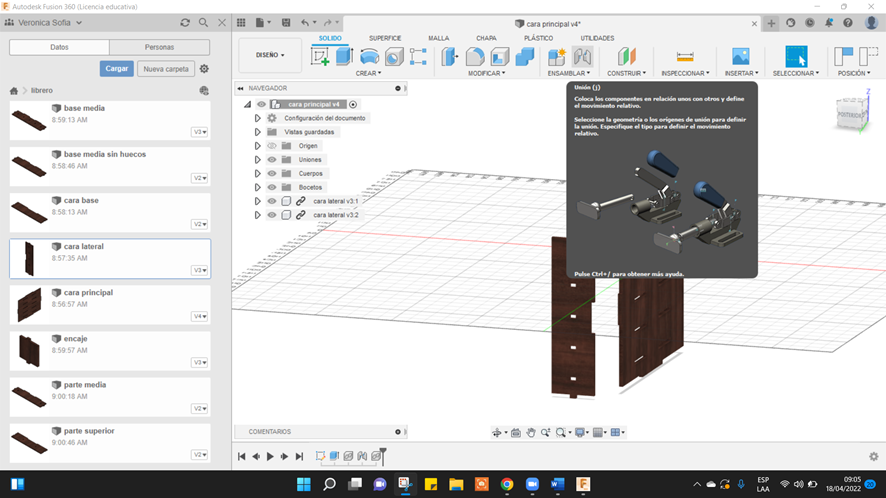
Task: Hide the Cuerpos folder with eye icon
Action: (x=272, y=173)
